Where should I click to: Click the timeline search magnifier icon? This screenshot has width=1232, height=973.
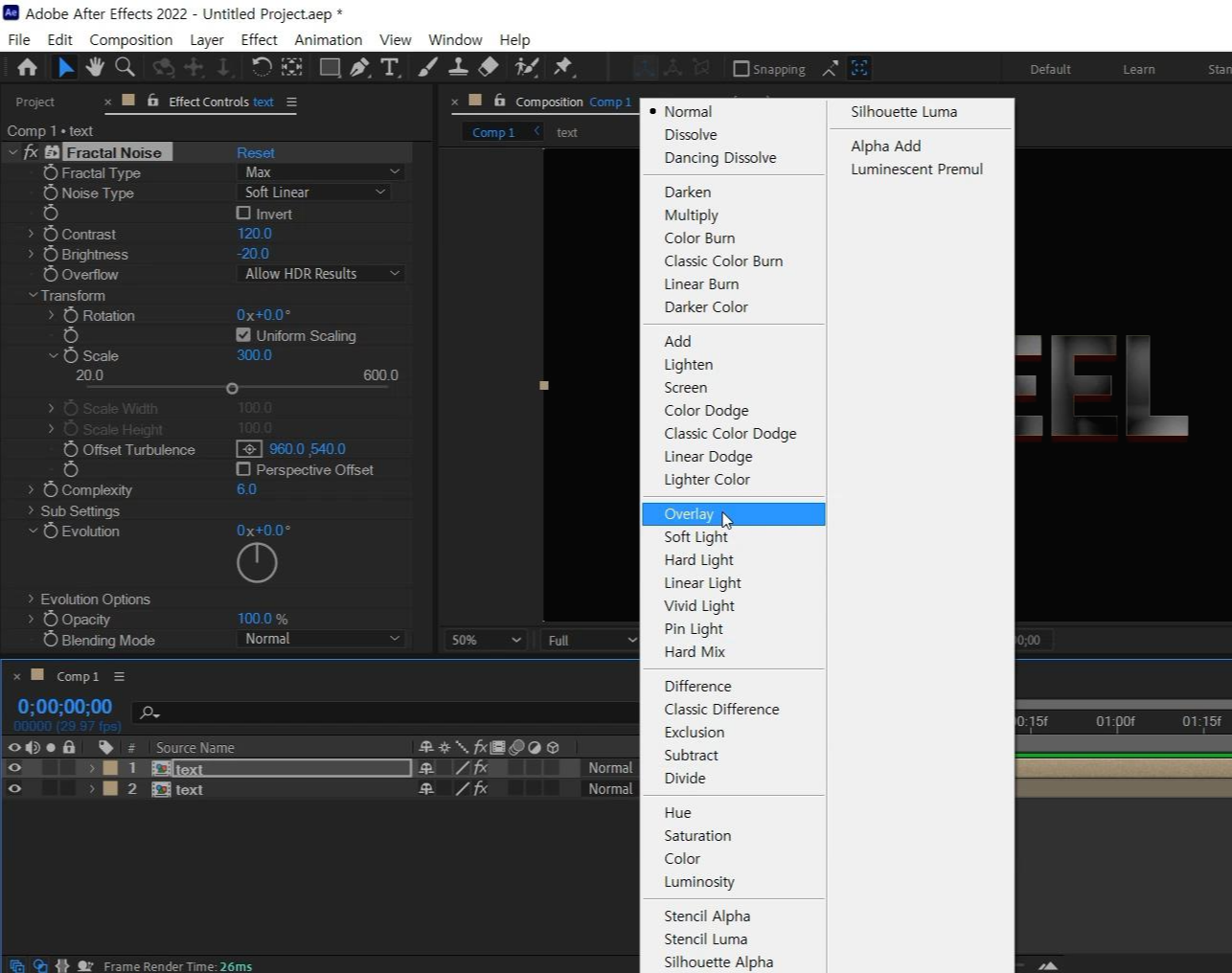(x=148, y=713)
